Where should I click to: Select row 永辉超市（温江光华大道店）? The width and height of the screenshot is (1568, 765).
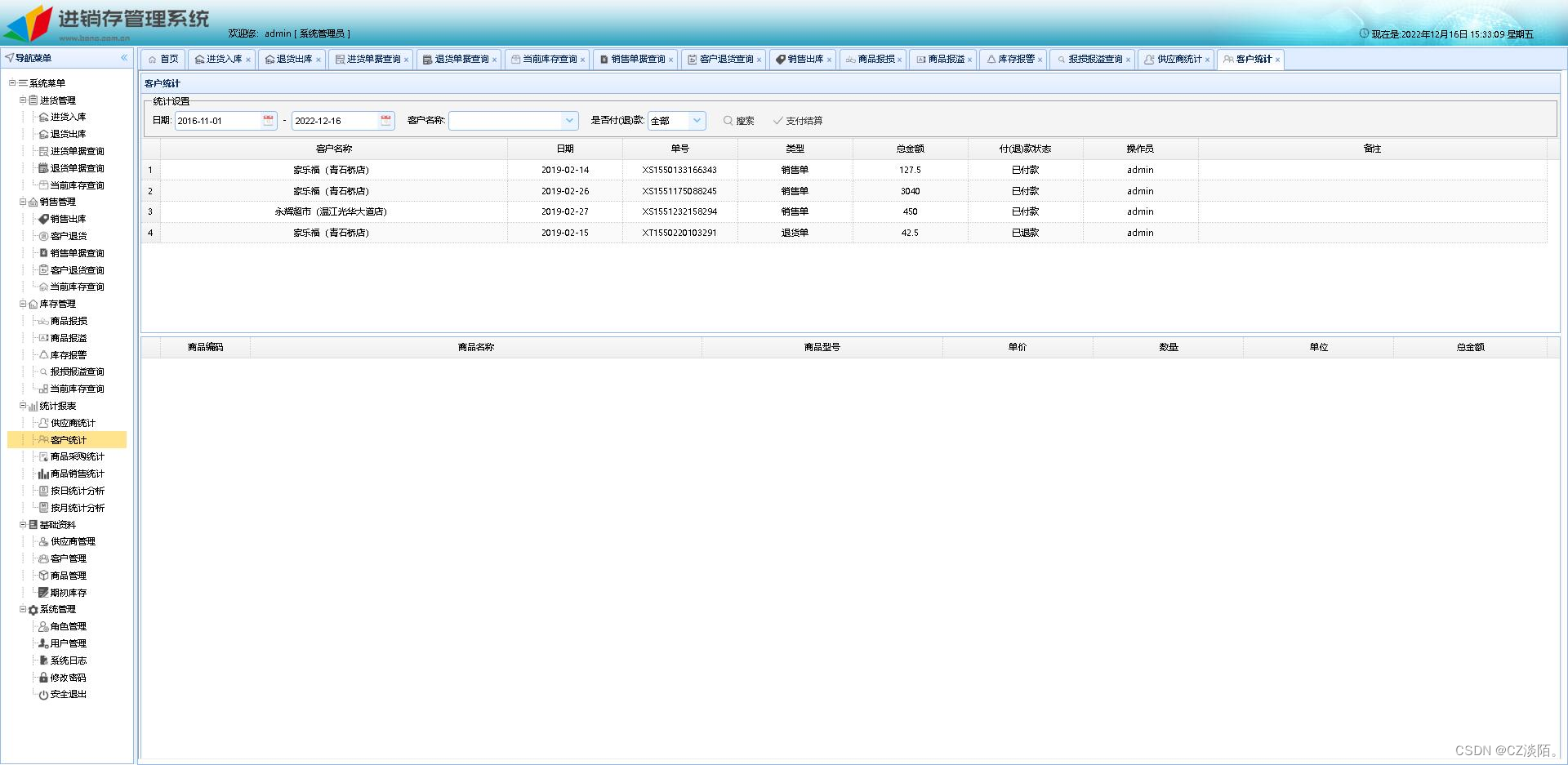click(844, 211)
